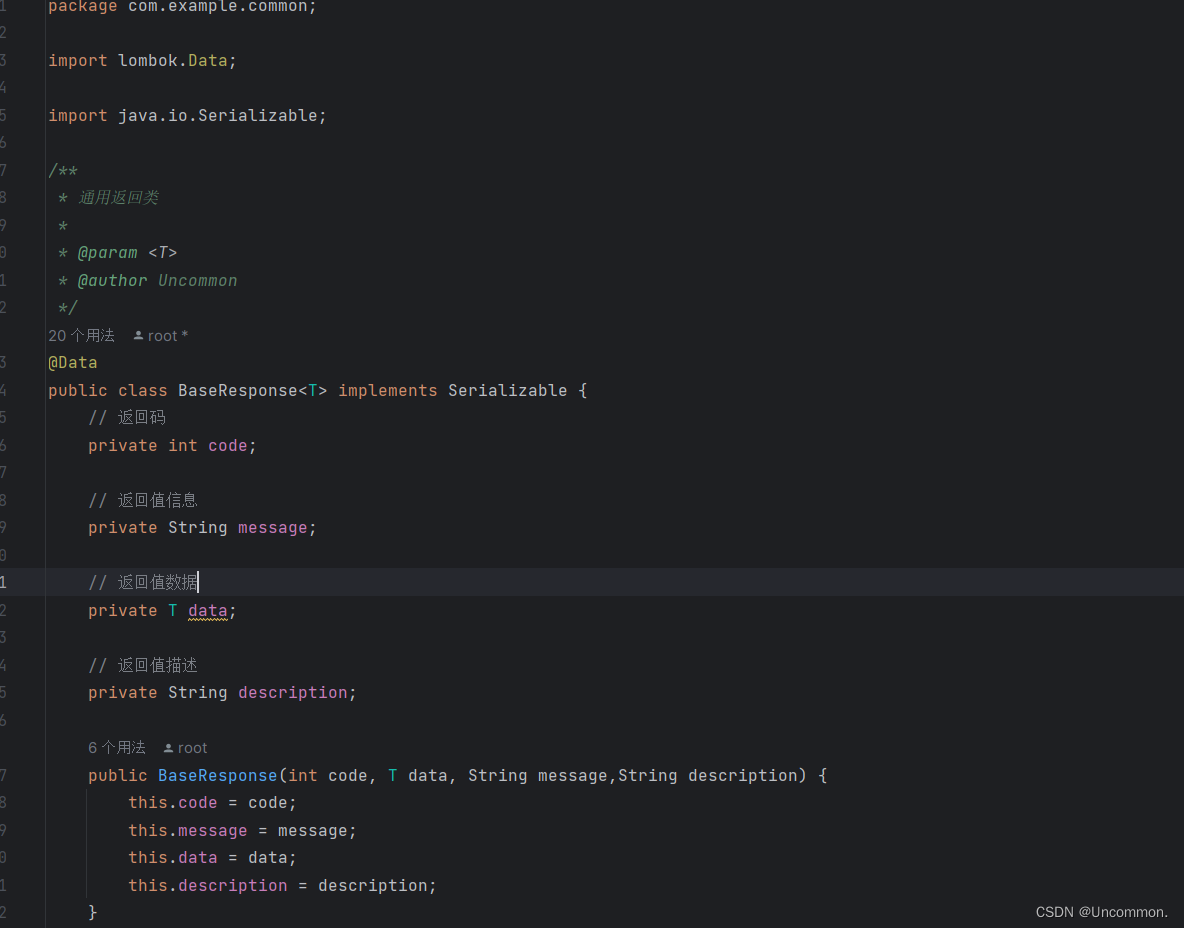This screenshot has height=928, width=1184.
Task: Click the 'int' keyword in 'private int code'
Action: tap(183, 446)
